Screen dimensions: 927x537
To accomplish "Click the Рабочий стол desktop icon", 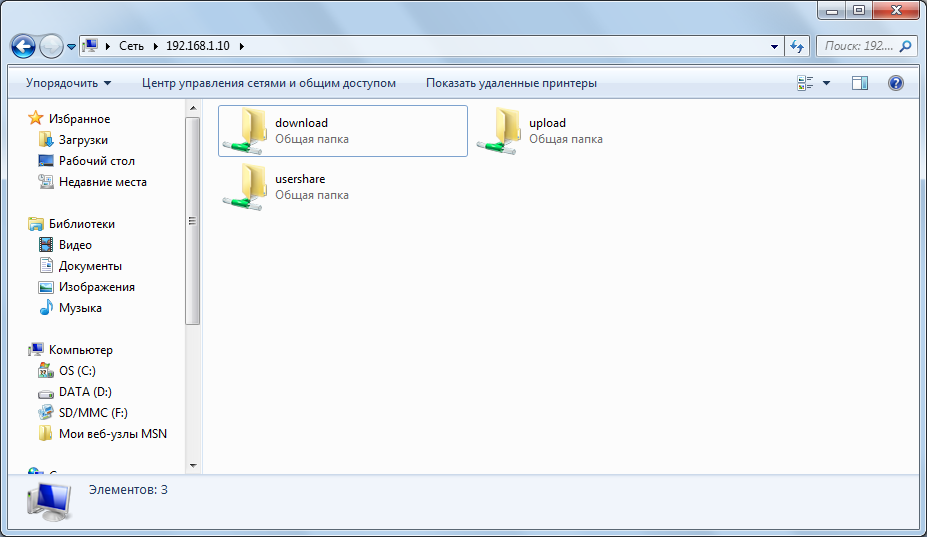I will coord(46,161).
